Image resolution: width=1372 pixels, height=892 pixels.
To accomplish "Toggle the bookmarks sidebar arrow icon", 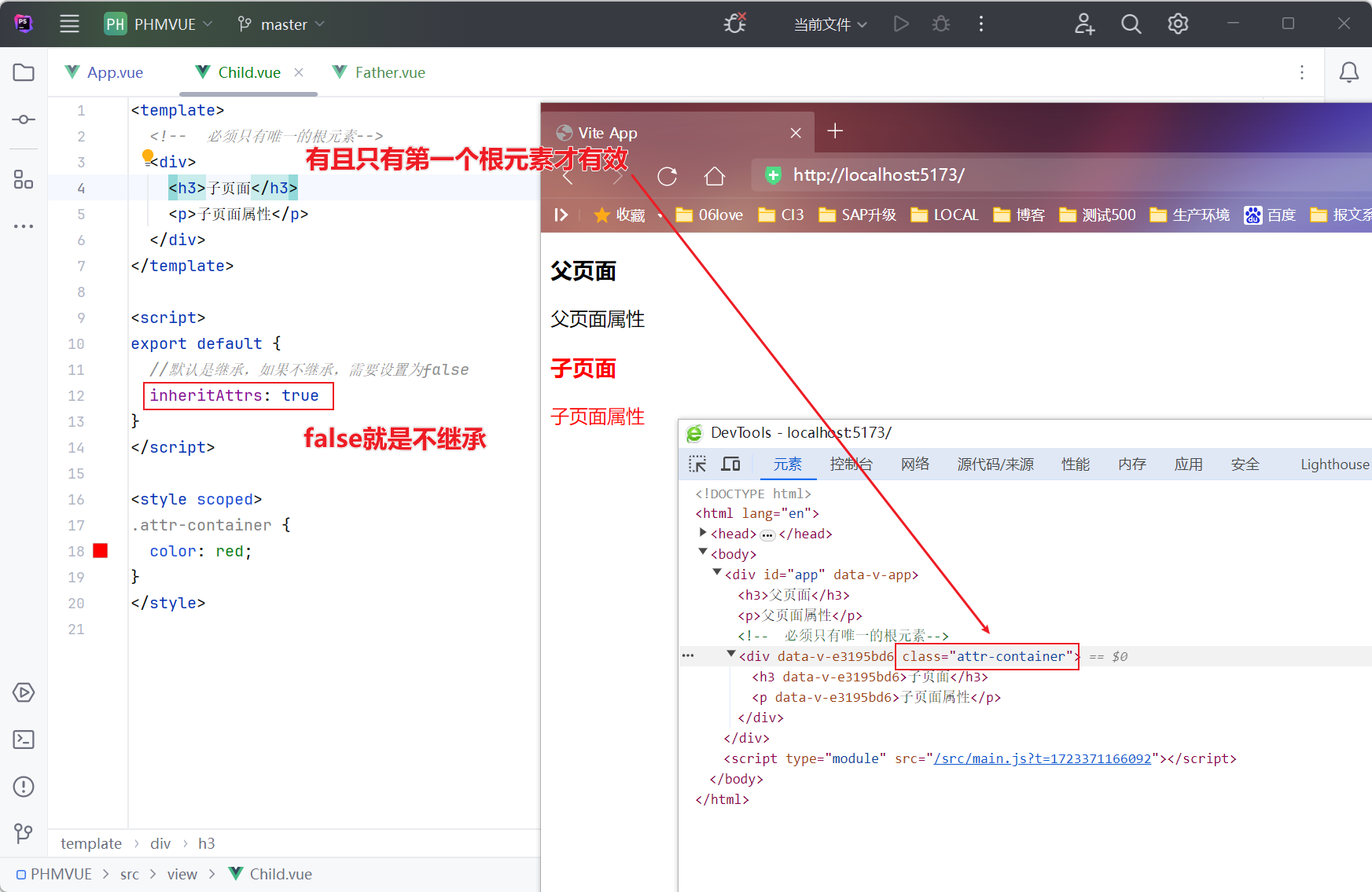I will coord(561,215).
